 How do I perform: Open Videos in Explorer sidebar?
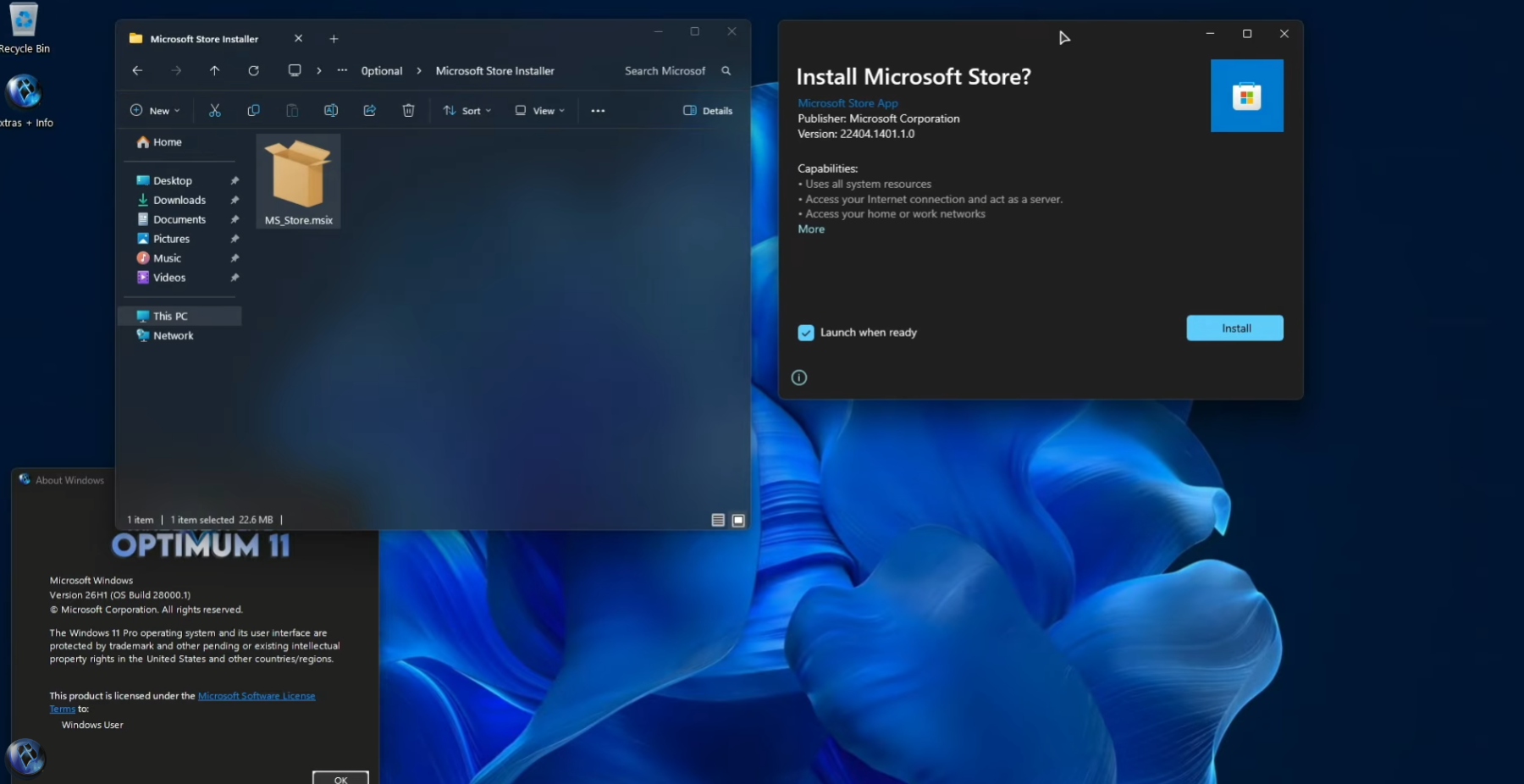169,279
